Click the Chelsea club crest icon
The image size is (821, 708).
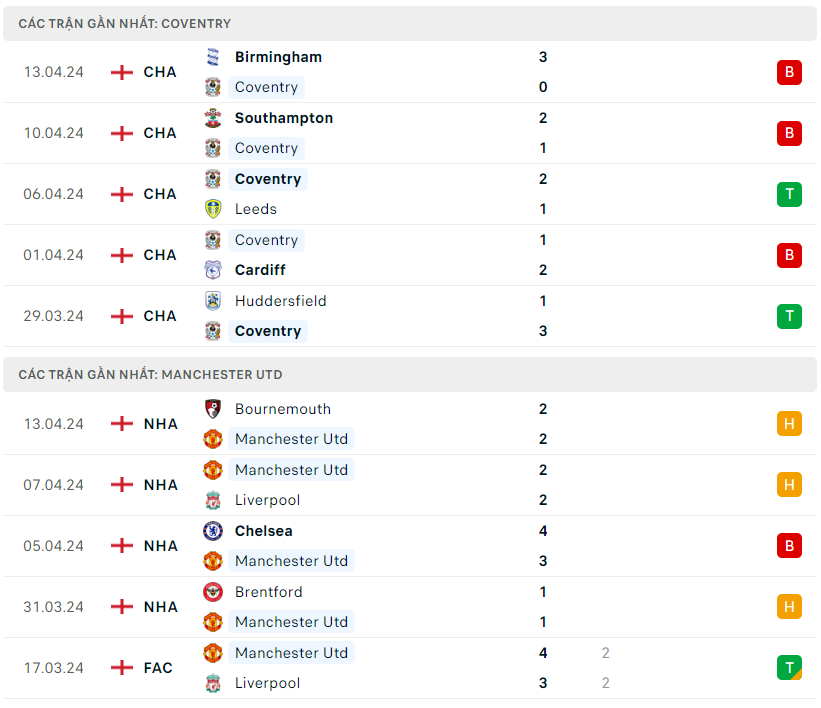click(212, 531)
